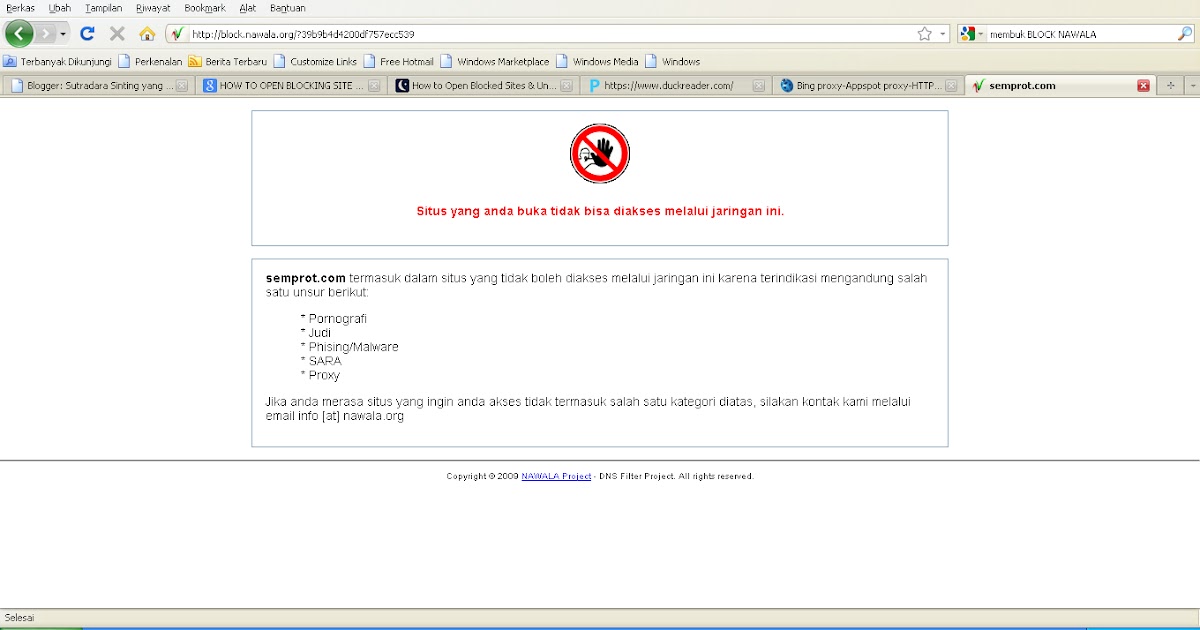Switch to the Blogger: Sutradara Sinting tab
This screenshot has height=630, width=1200.
(x=98, y=86)
